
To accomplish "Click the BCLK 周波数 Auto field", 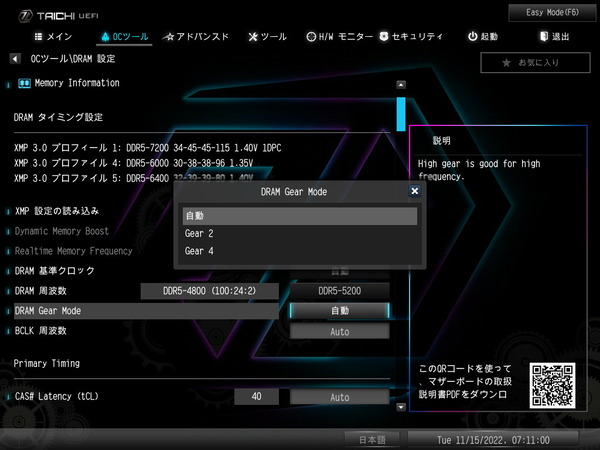I will [340, 331].
